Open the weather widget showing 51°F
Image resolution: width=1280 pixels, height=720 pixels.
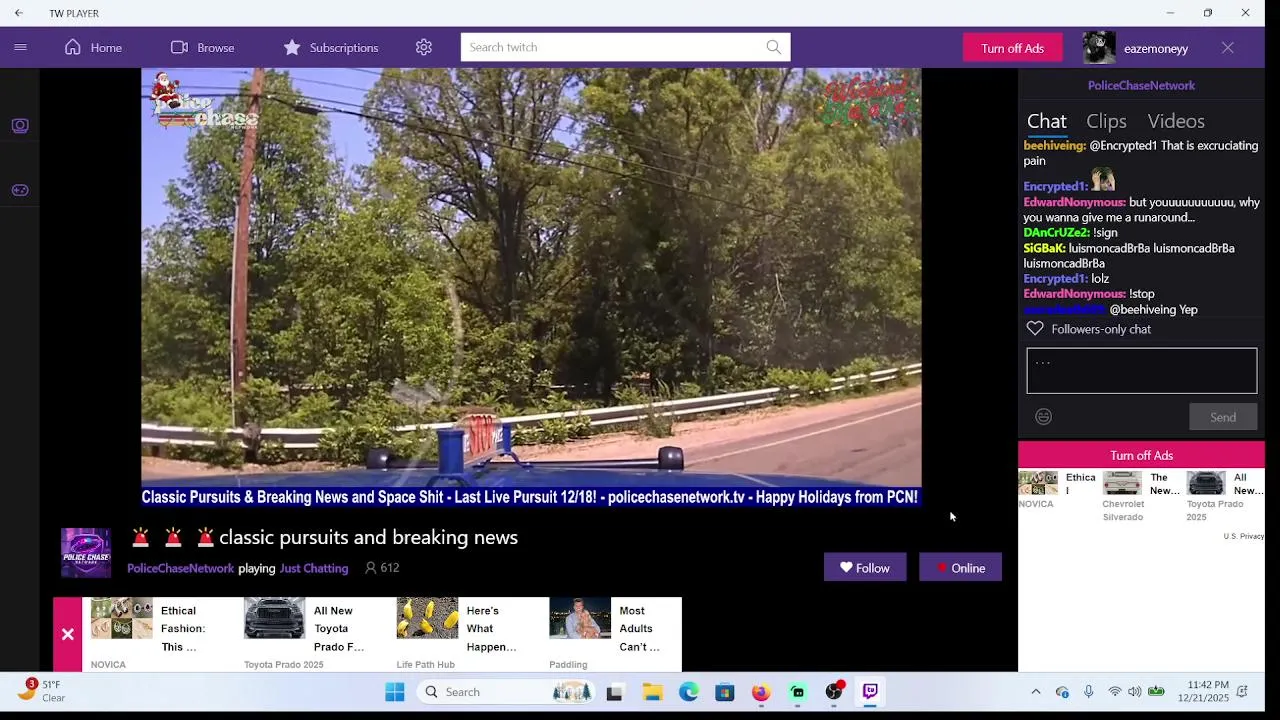point(42,691)
